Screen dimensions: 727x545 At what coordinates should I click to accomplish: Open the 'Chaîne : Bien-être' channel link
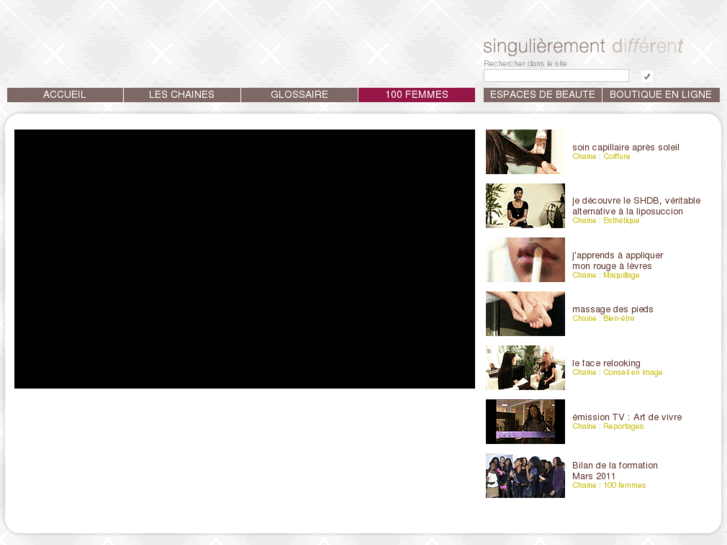[603, 318]
